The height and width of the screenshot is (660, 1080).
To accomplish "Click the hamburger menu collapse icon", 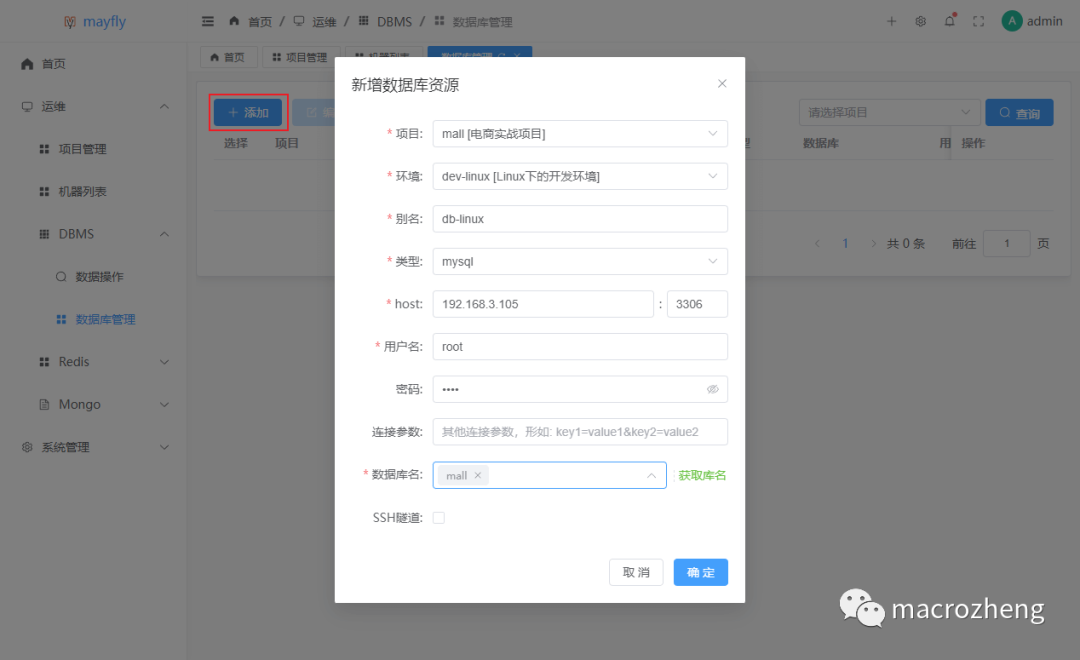I will [x=208, y=21].
